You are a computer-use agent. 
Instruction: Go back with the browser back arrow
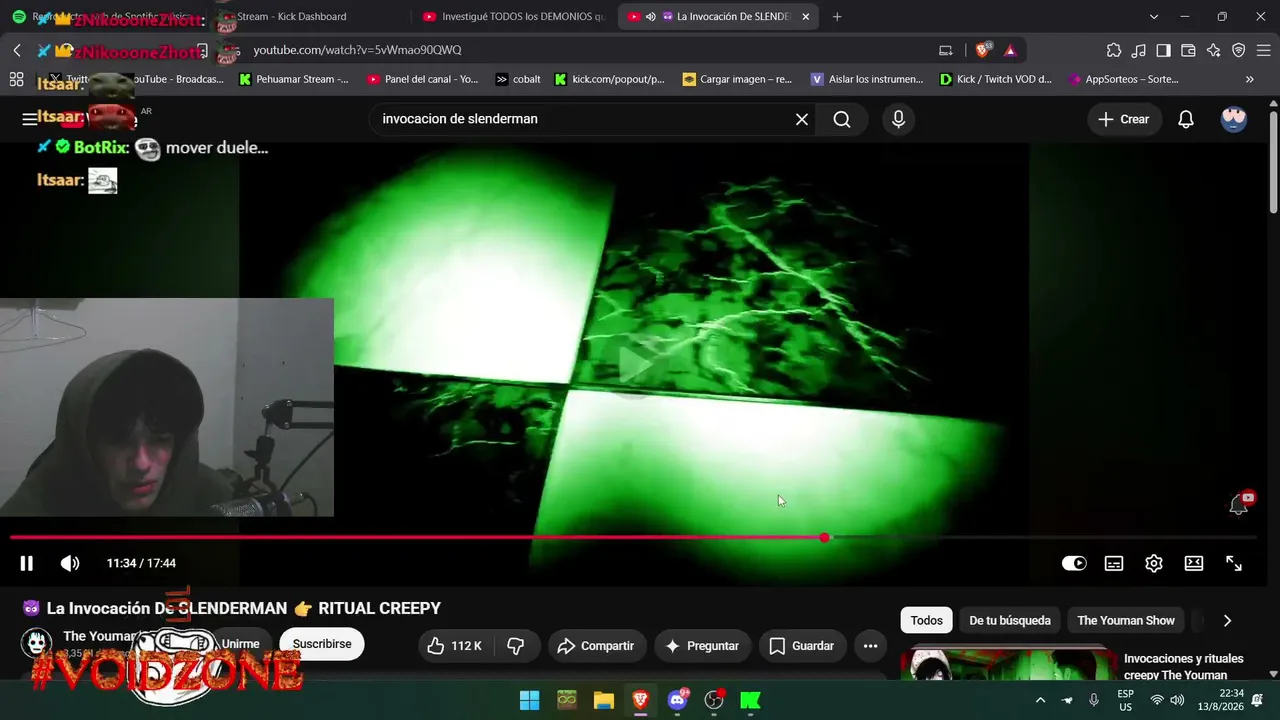17,50
